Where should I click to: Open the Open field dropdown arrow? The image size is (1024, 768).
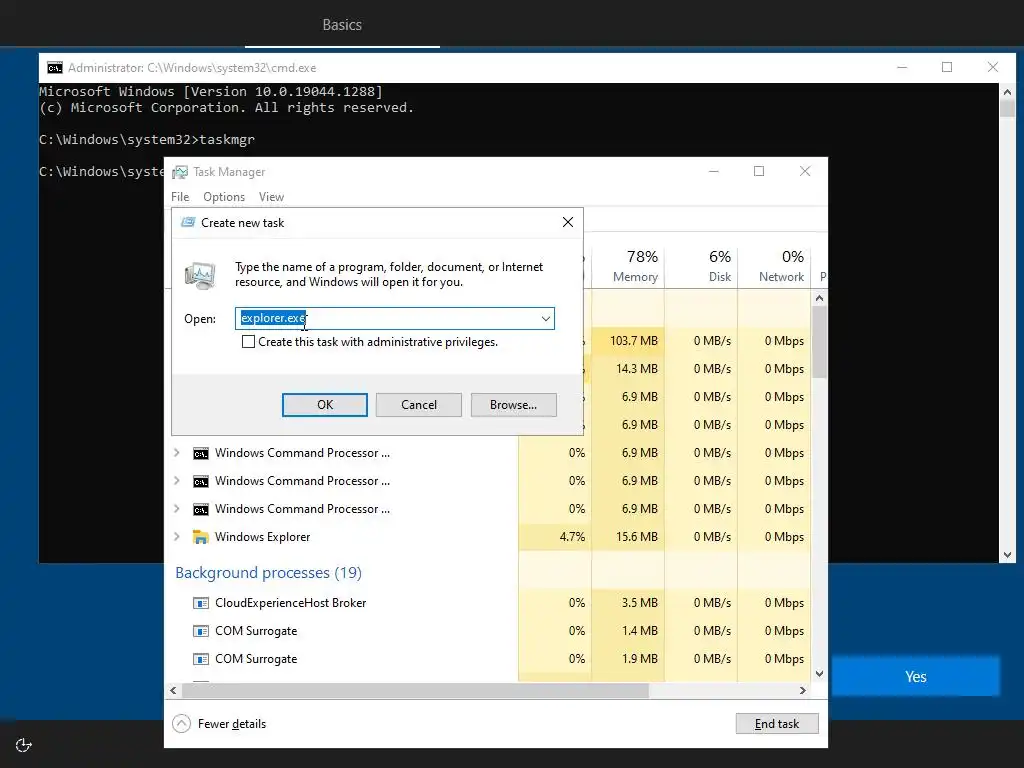click(x=545, y=319)
